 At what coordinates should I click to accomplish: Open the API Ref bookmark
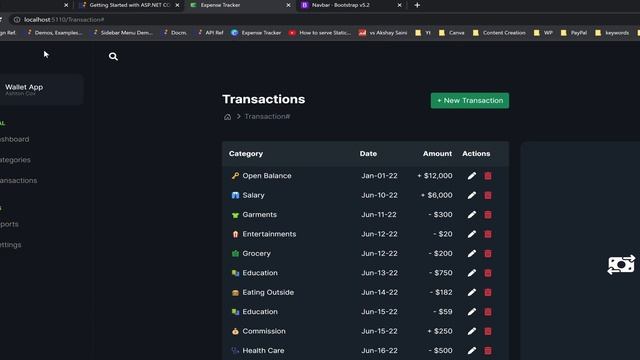(x=210, y=33)
